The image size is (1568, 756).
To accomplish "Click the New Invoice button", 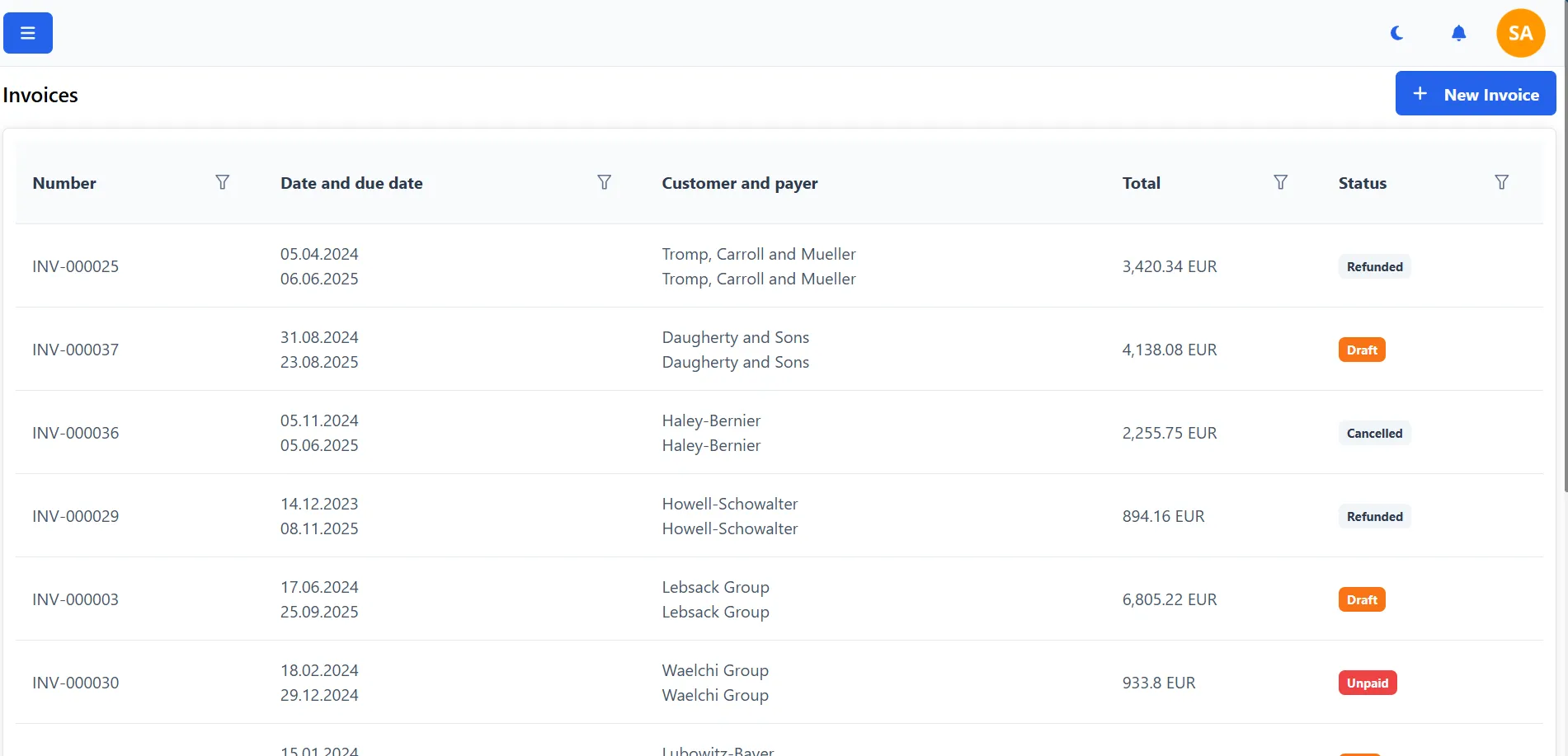I will click(x=1476, y=93).
